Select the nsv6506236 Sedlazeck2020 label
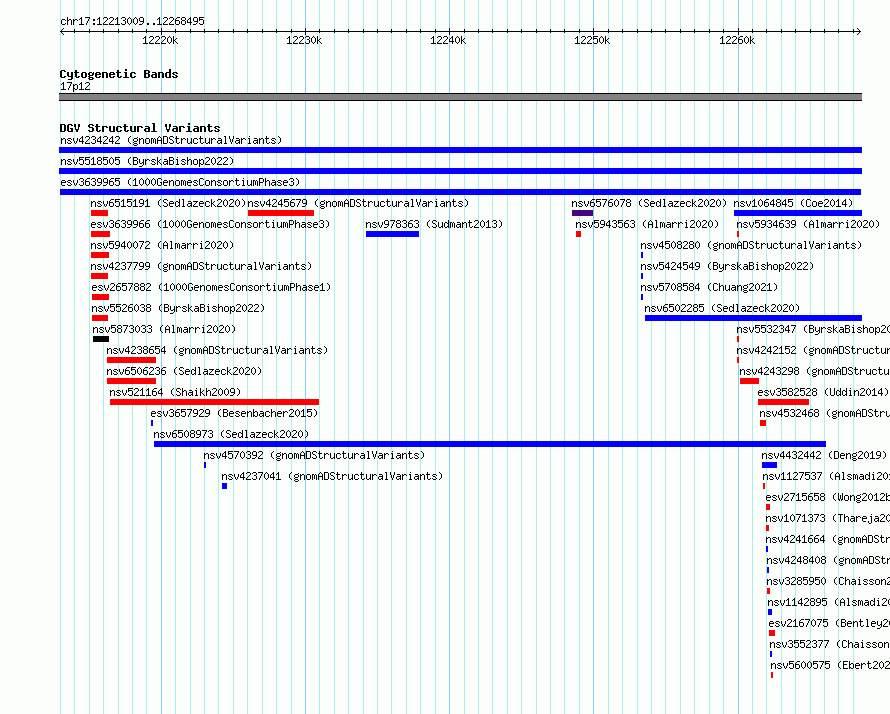 click(184, 371)
